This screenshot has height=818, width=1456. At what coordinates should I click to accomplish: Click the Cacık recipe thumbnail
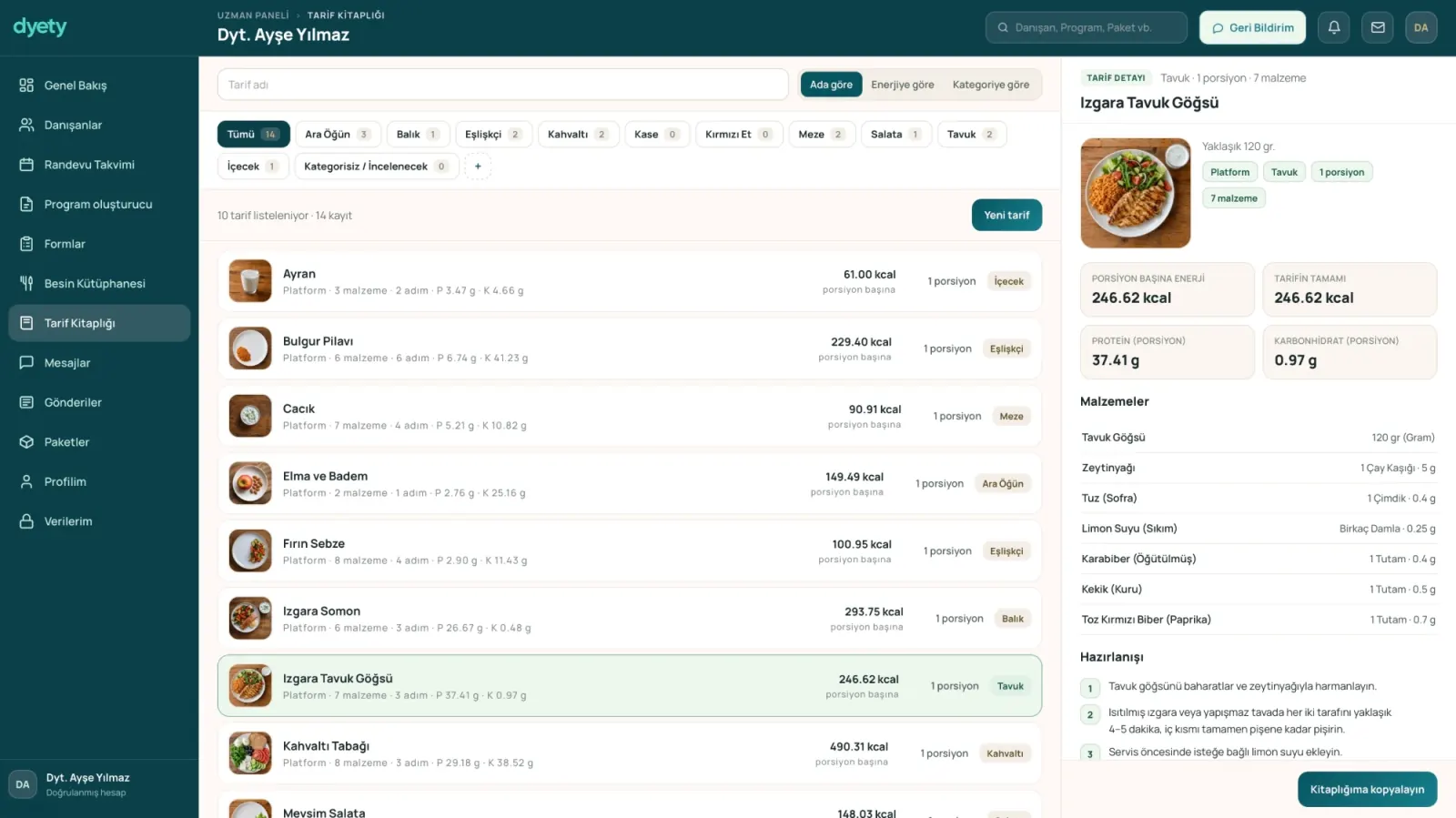click(250, 416)
